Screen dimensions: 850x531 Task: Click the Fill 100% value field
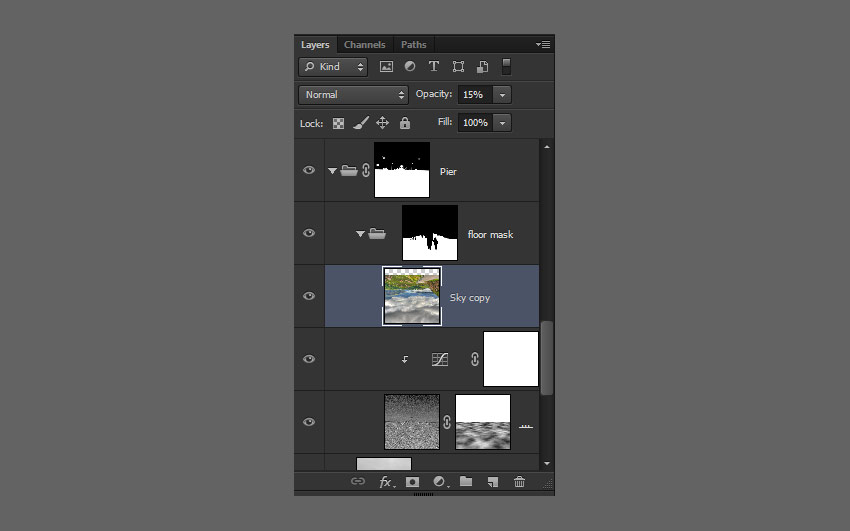pos(475,123)
